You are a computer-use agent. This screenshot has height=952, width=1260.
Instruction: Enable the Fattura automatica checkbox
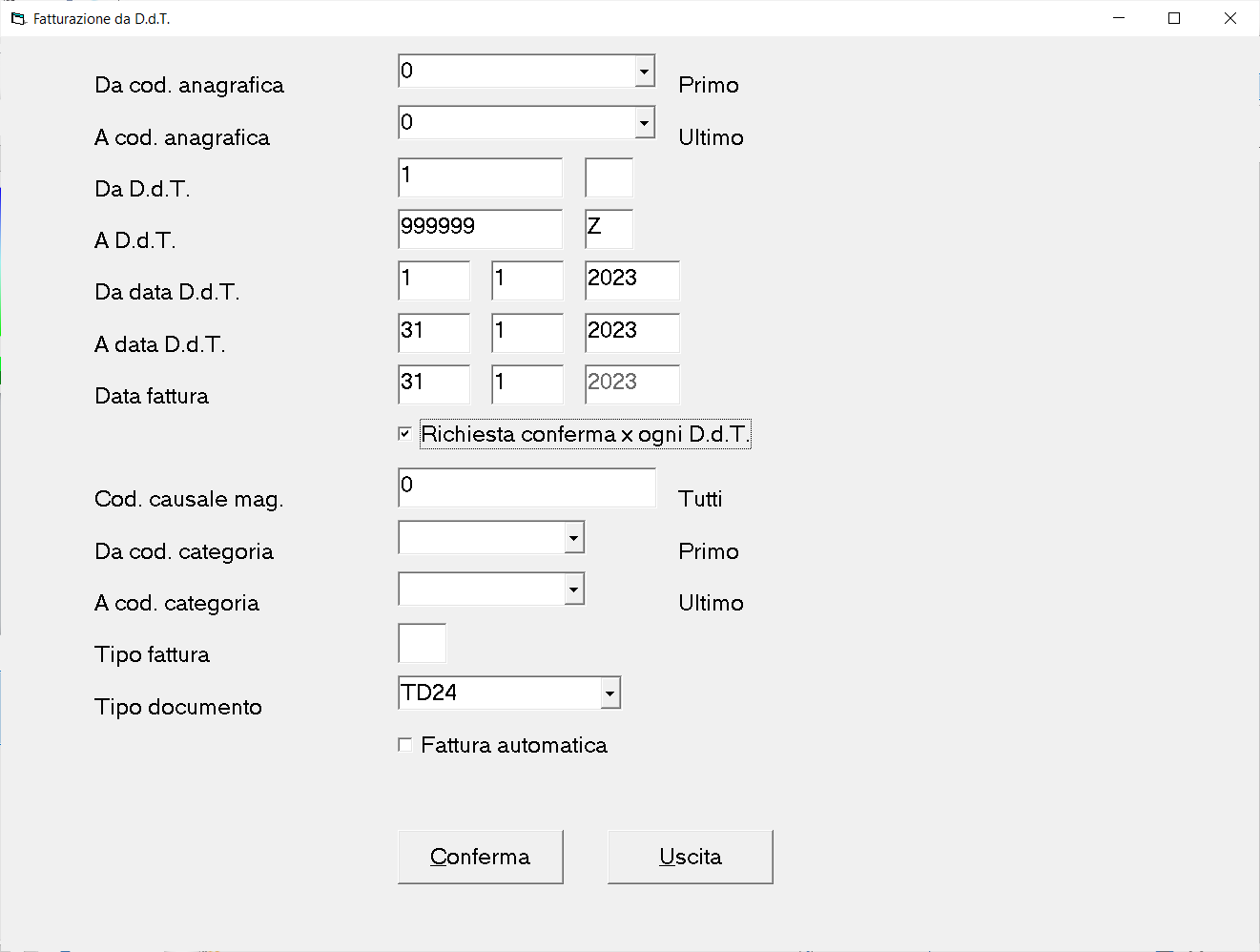click(405, 745)
